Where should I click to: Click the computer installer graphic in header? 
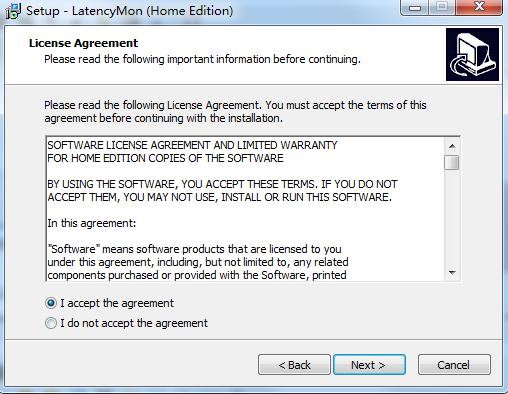point(472,54)
